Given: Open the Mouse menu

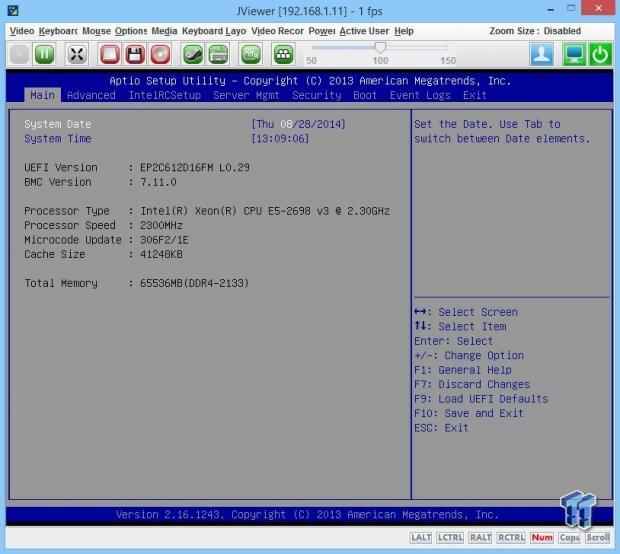Looking at the screenshot, I should click(x=96, y=31).
